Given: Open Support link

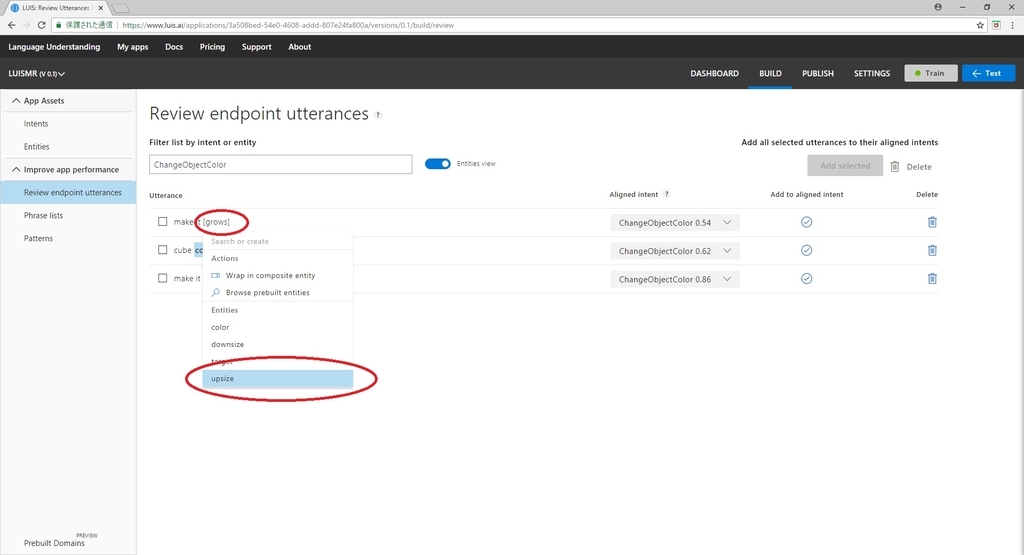Looking at the screenshot, I should click(257, 47).
